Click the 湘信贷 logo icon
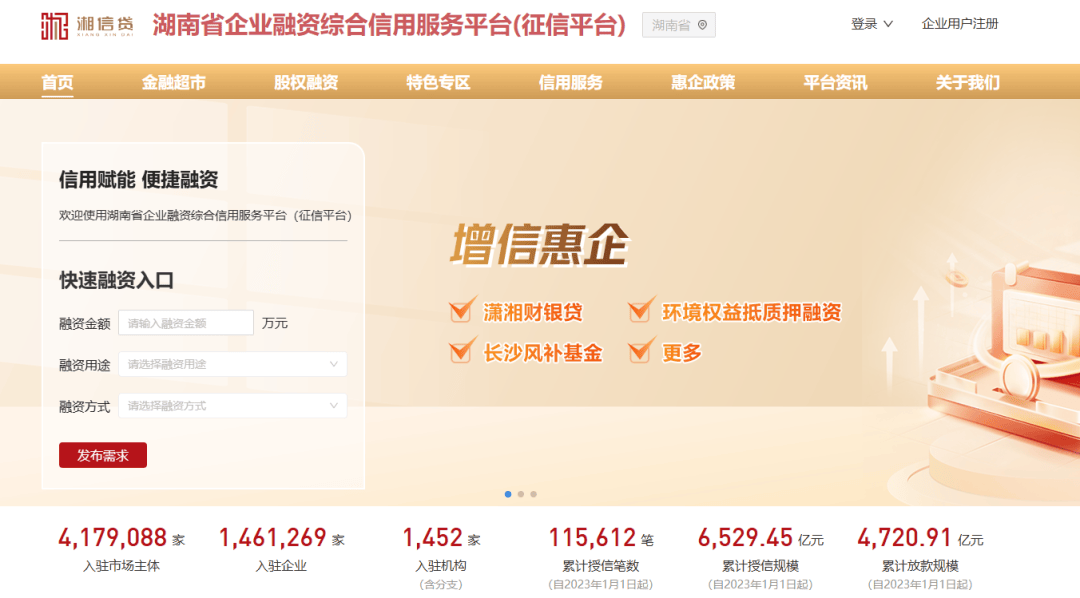1080x598 pixels. 54,25
